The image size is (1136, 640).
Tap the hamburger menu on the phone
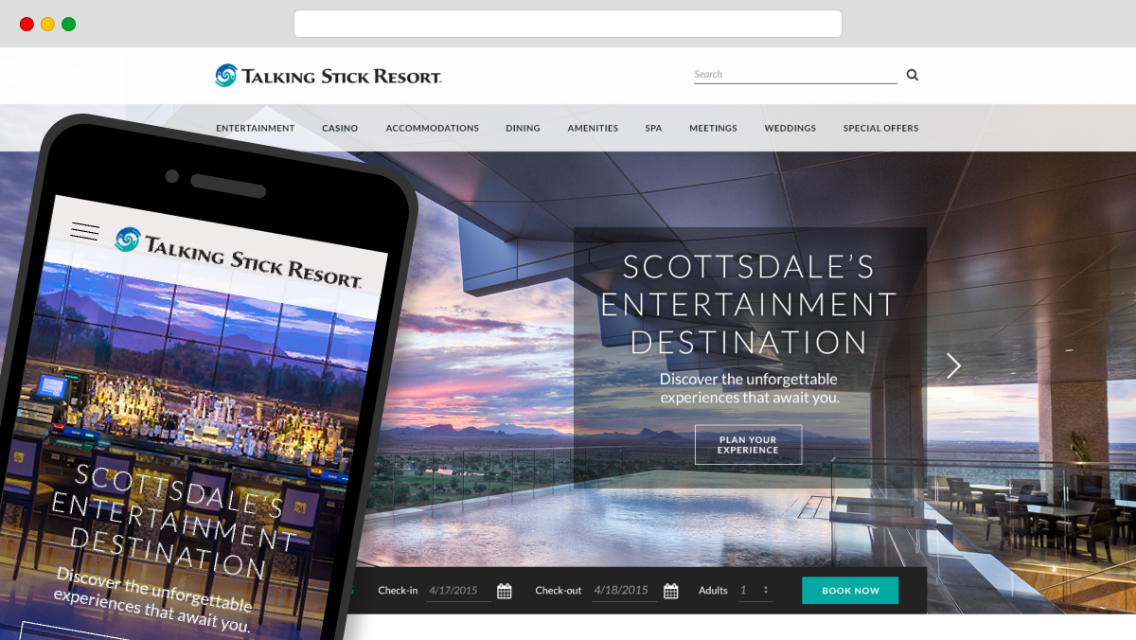pos(85,231)
